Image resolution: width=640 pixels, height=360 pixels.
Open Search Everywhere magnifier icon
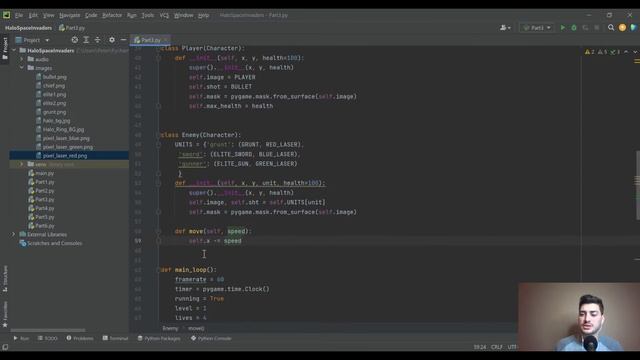coord(611,28)
